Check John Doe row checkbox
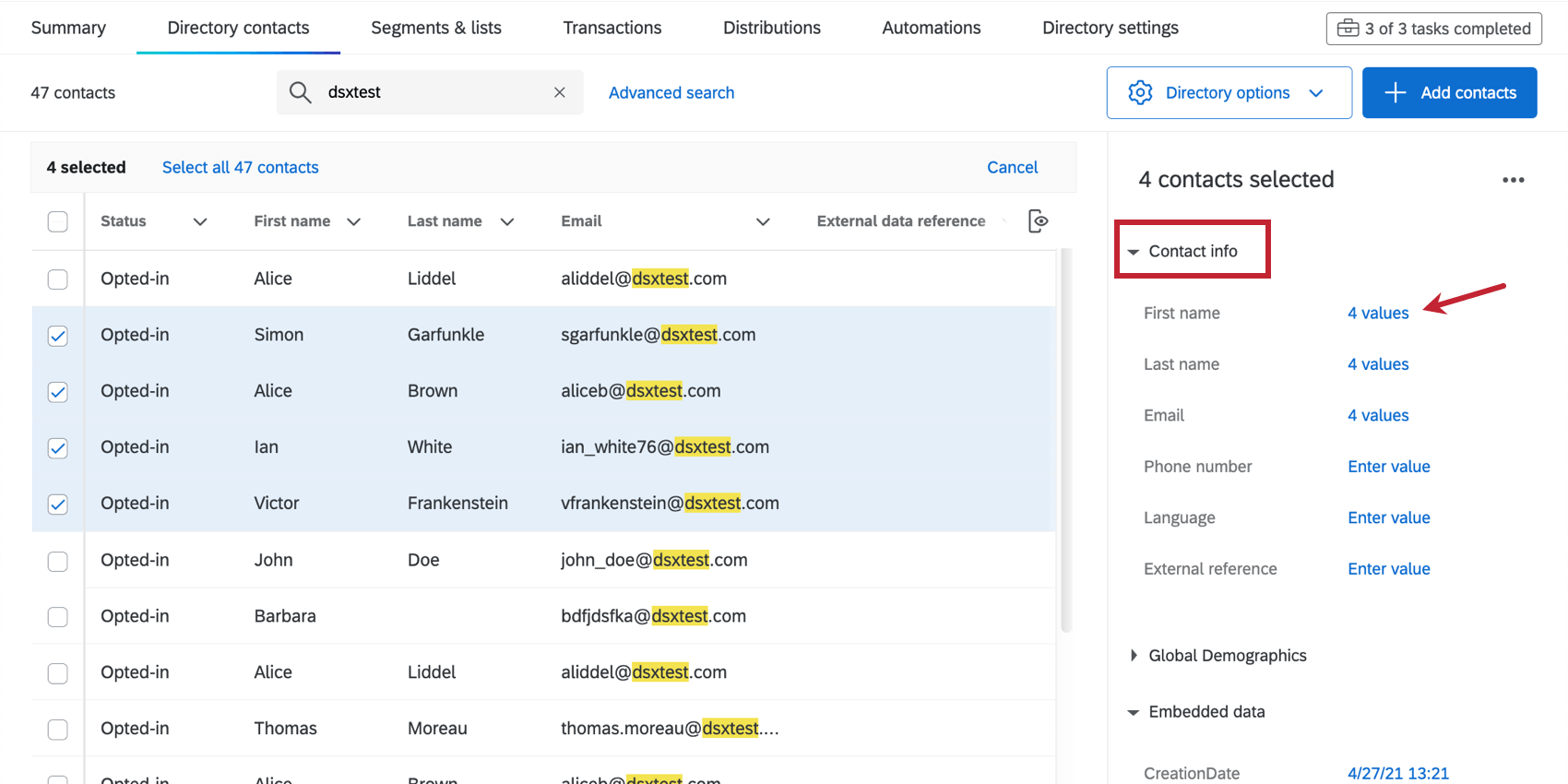The image size is (1568, 784). coord(58,561)
